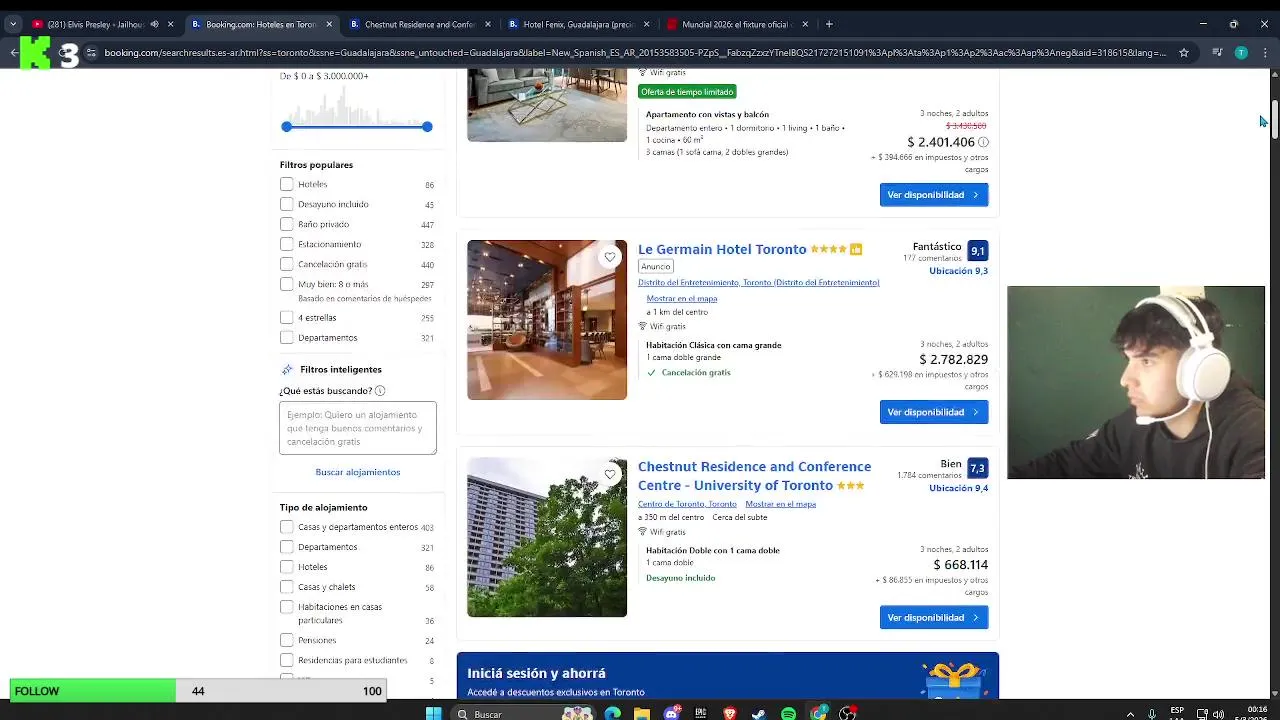
Task: Click the maximum price slider handle
Action: pos(427,126)
